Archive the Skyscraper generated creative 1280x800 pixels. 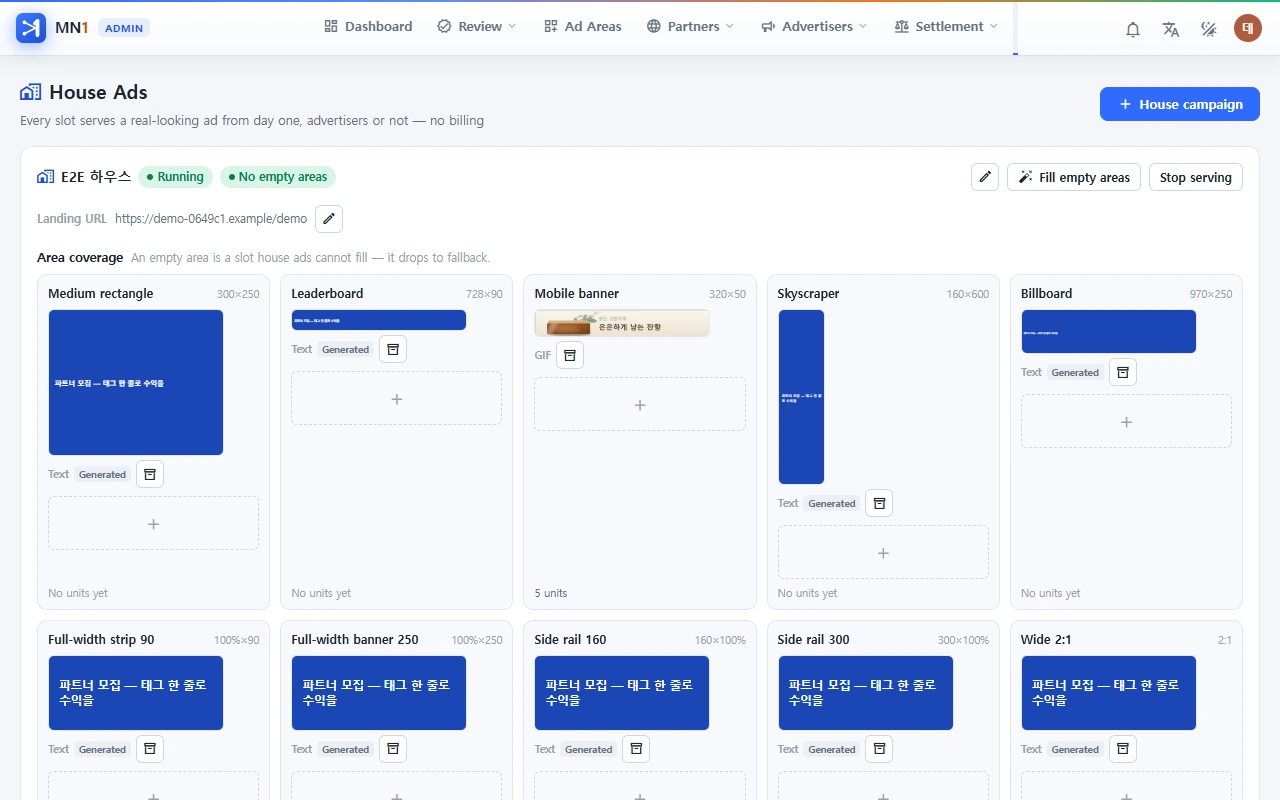point(879,503)
